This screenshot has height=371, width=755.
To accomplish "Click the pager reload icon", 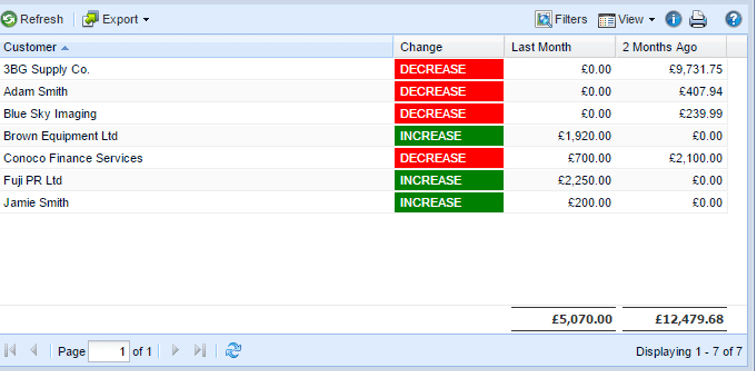I will pos(233,351).
